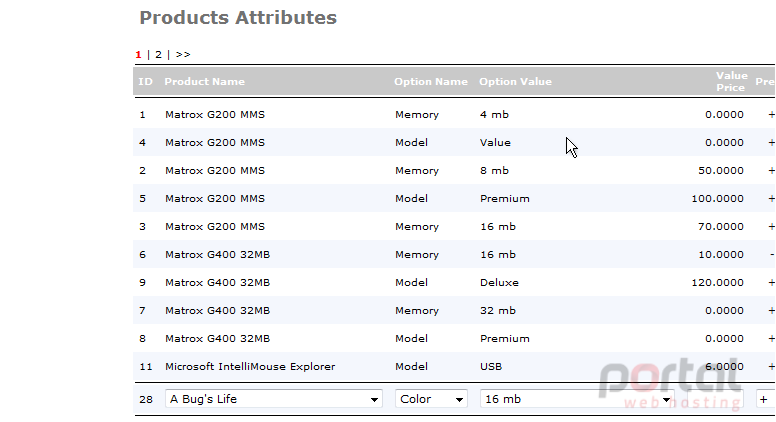Image resolution: width=776 pixels, height=422 pixels.
Task: Open the 16 mb option value dropdown
Action: click(x=578, y=399)
